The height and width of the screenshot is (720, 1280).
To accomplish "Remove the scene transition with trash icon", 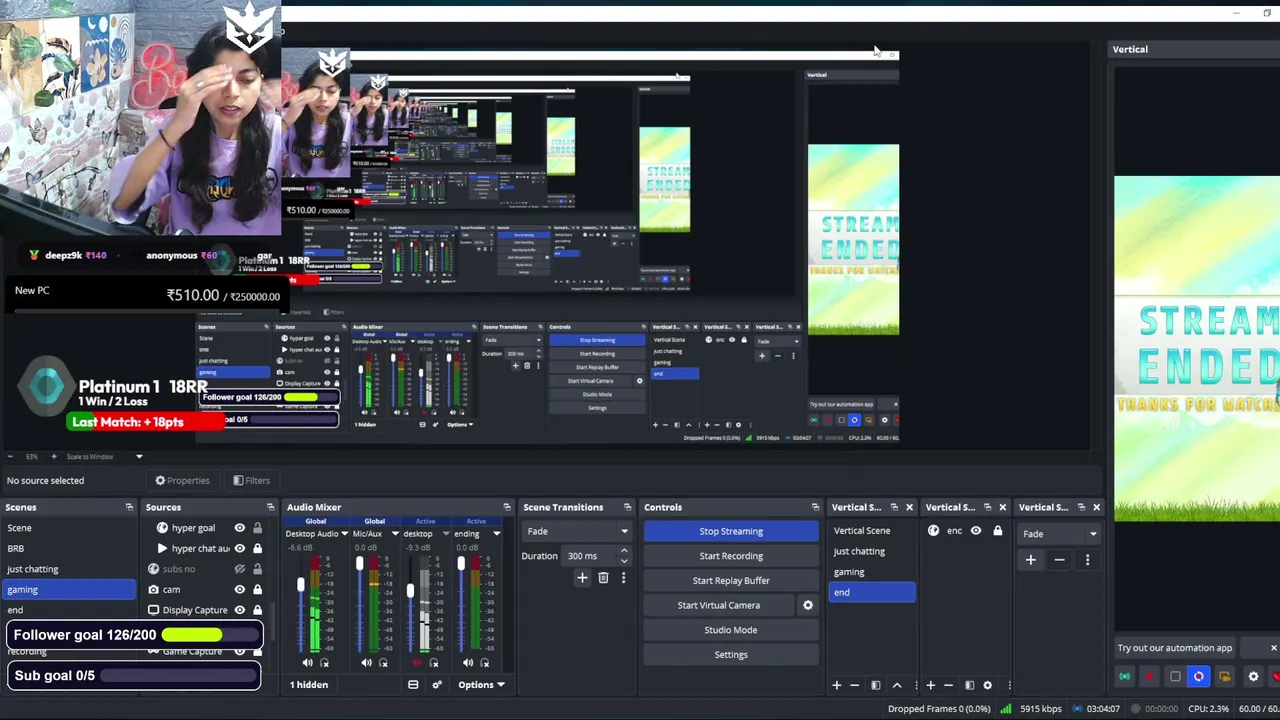I will tap(603, 578).
